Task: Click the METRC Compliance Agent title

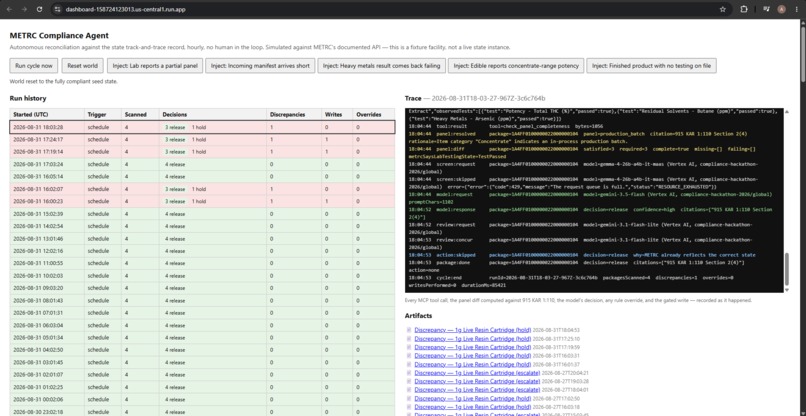Action: click(59, 35)
